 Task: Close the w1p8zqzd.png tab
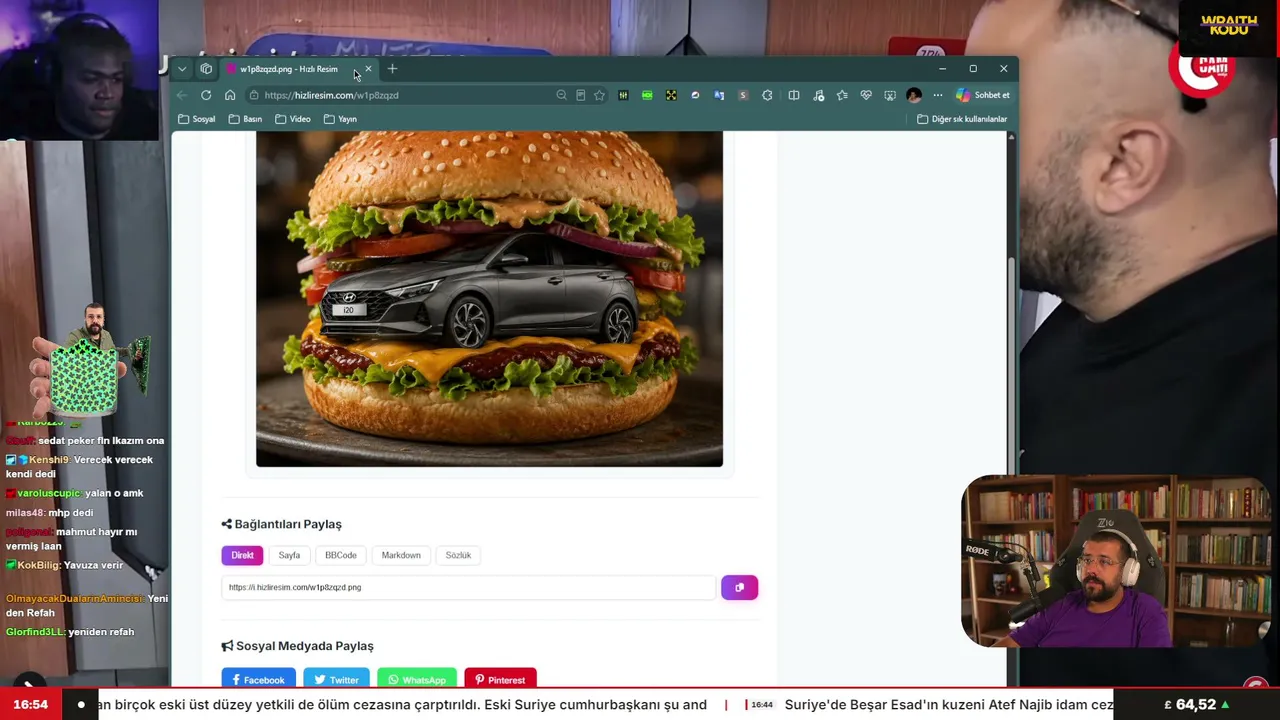click(368, 69)
